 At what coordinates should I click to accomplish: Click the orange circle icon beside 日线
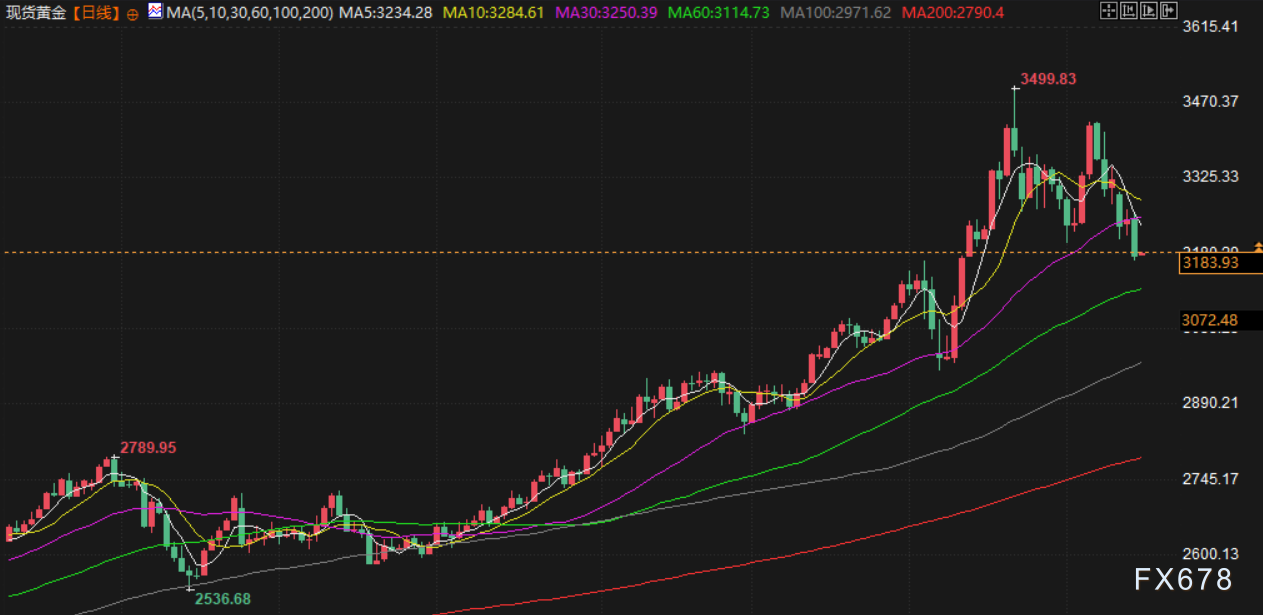click(133, 14)
